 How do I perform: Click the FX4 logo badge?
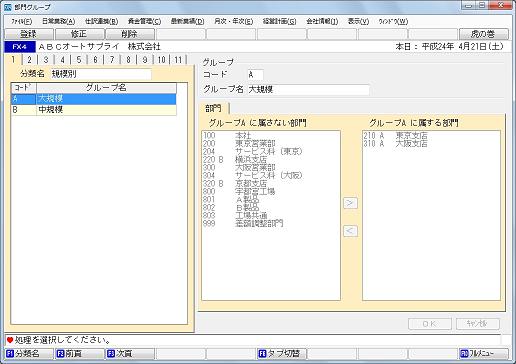point(20,47)
